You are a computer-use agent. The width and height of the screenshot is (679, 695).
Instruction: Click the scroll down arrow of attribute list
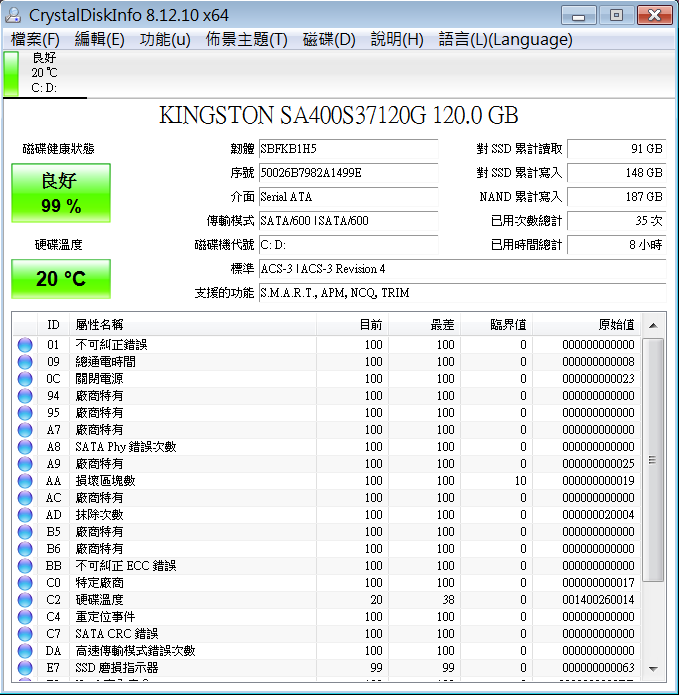[x=653, y=669]
